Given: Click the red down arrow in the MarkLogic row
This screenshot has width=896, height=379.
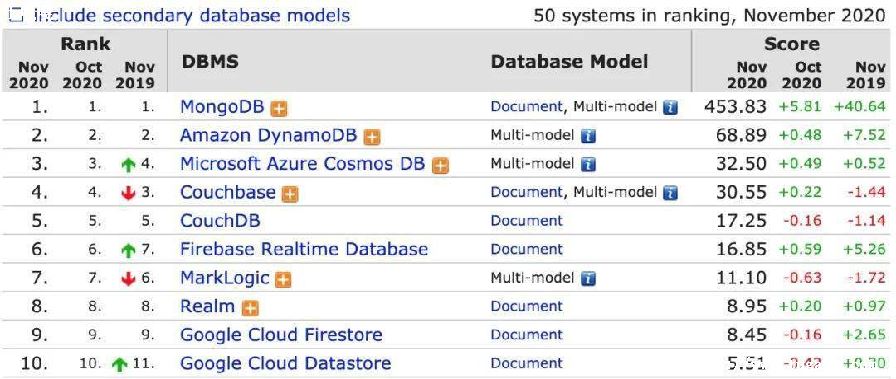Looking at the screenshot, I should click(129, 279).
